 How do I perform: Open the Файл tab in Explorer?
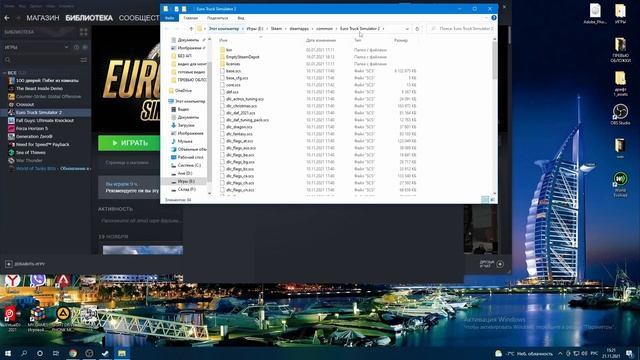coord(169,18)
